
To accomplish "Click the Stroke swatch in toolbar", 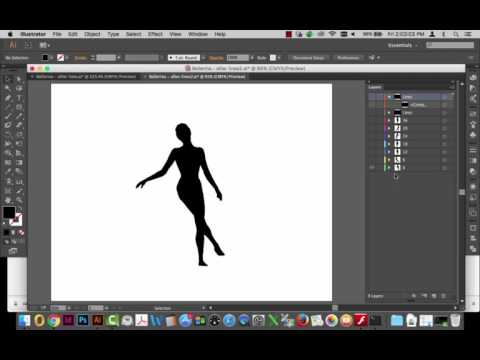I will click(16, 220).
